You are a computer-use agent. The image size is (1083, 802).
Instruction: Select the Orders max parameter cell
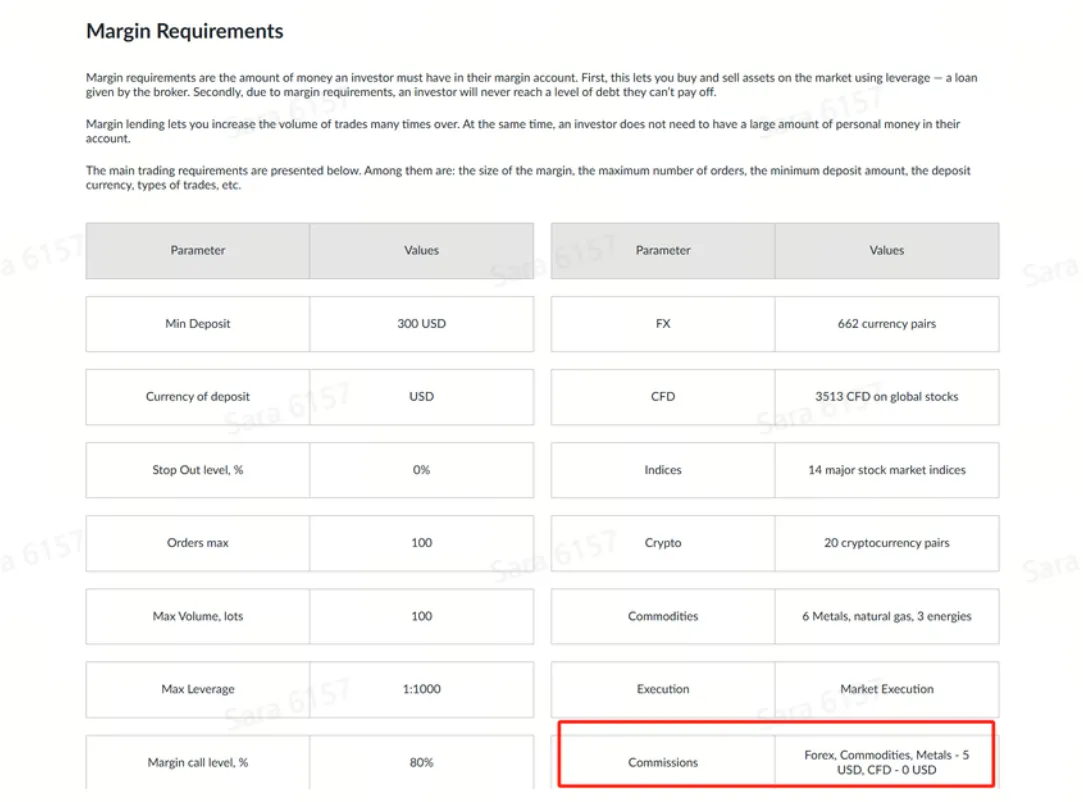click(198, 543)
